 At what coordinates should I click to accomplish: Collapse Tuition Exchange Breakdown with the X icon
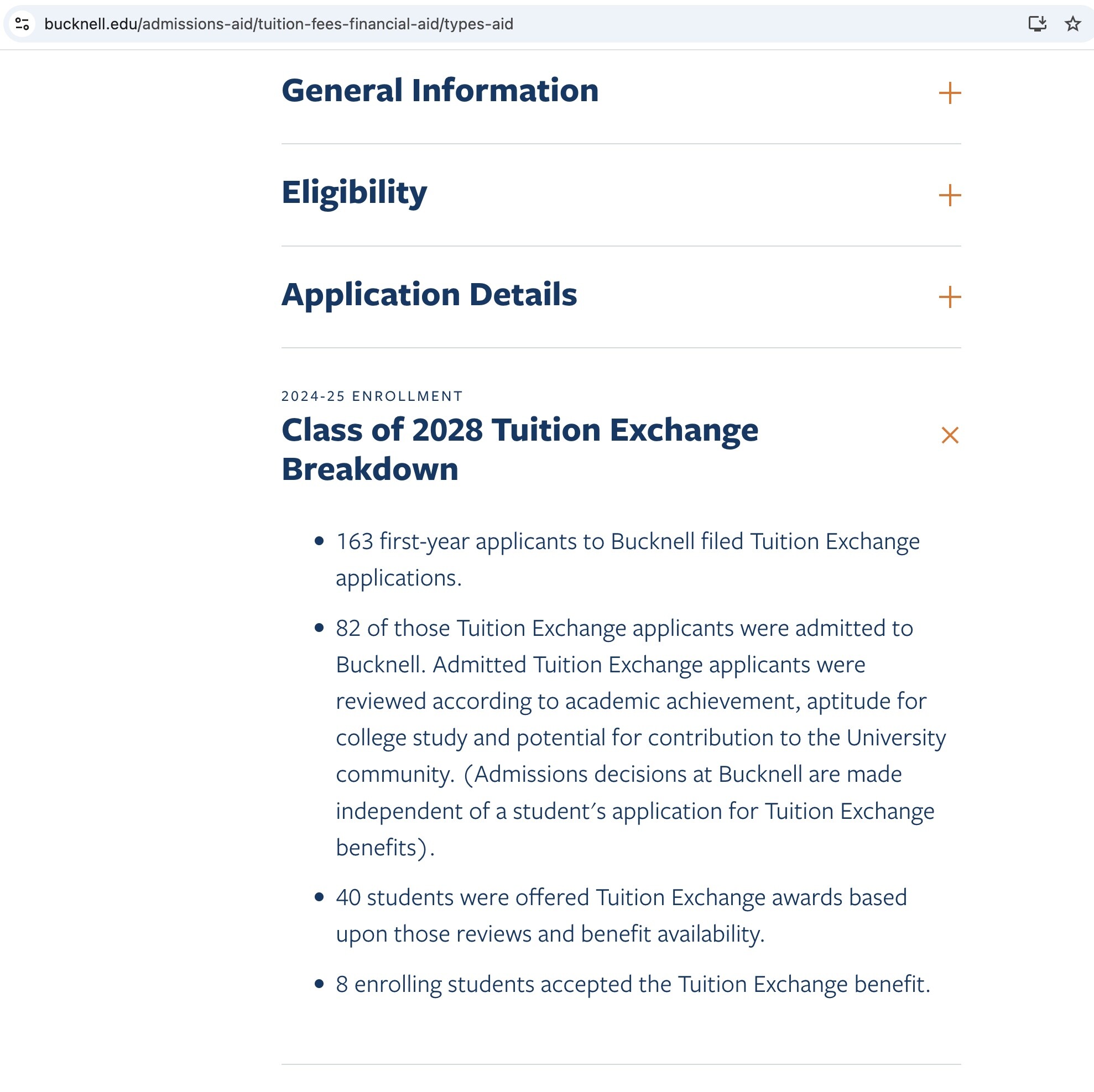[950, 435]
